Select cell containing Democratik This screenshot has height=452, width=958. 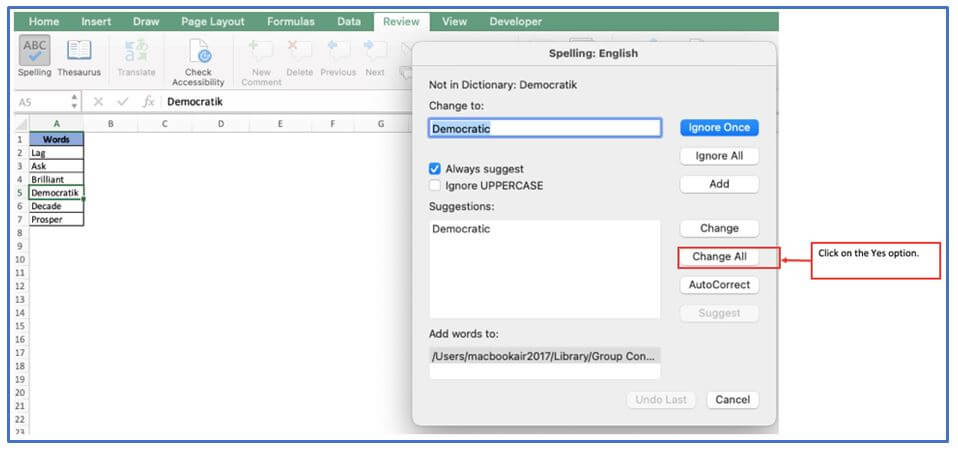point(56,193)
